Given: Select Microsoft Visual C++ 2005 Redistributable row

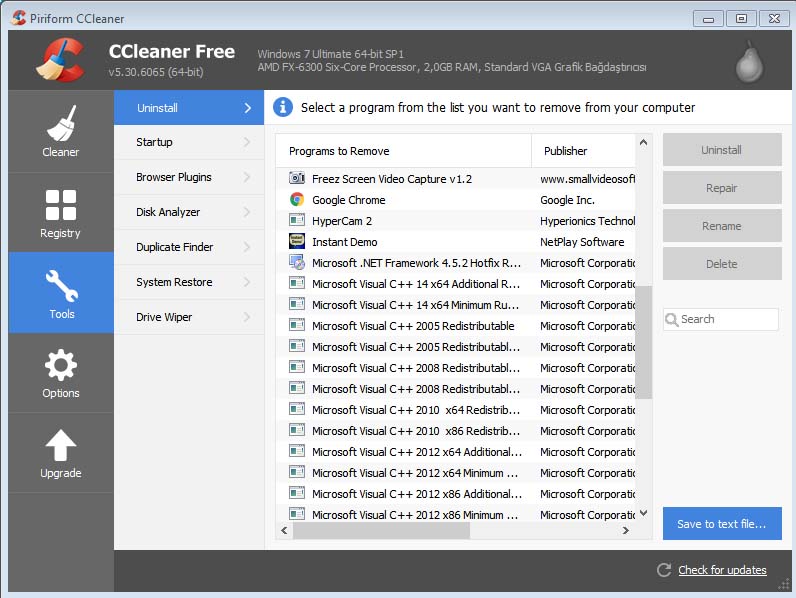Looking at the screenshot, I should click(x=456, y=325).
